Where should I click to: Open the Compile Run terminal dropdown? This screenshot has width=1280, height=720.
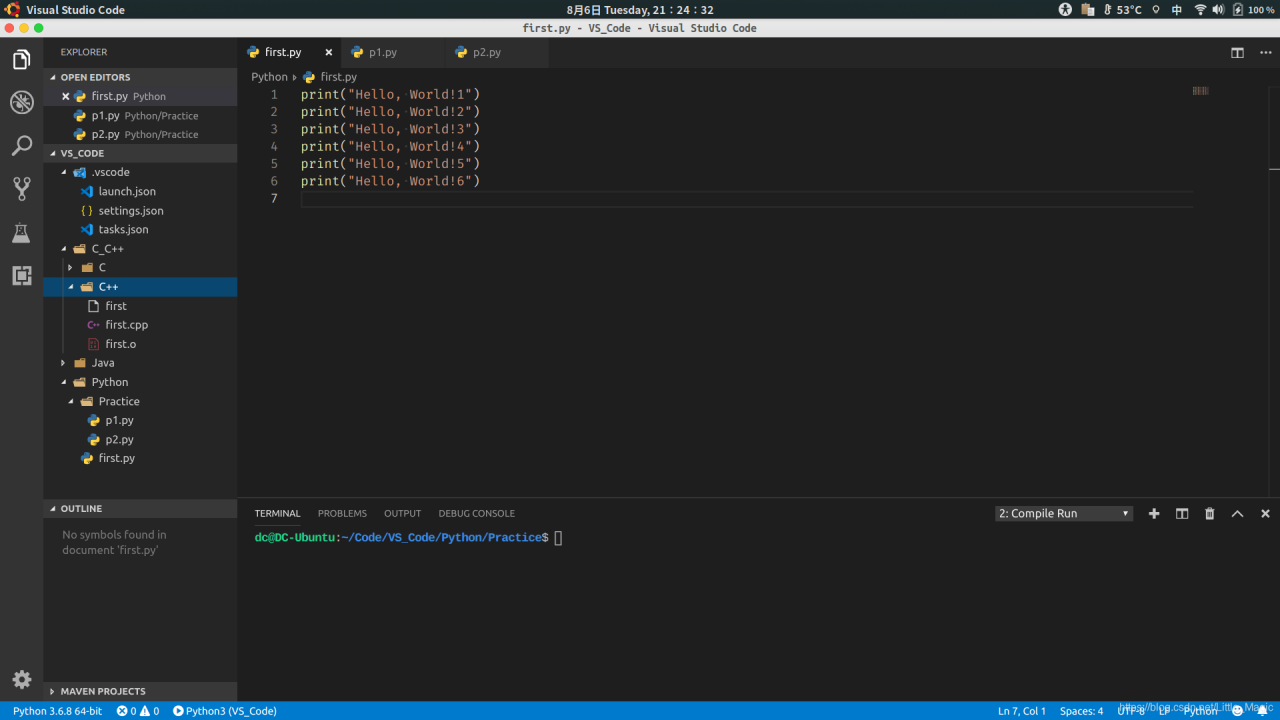click(1064, 513)
